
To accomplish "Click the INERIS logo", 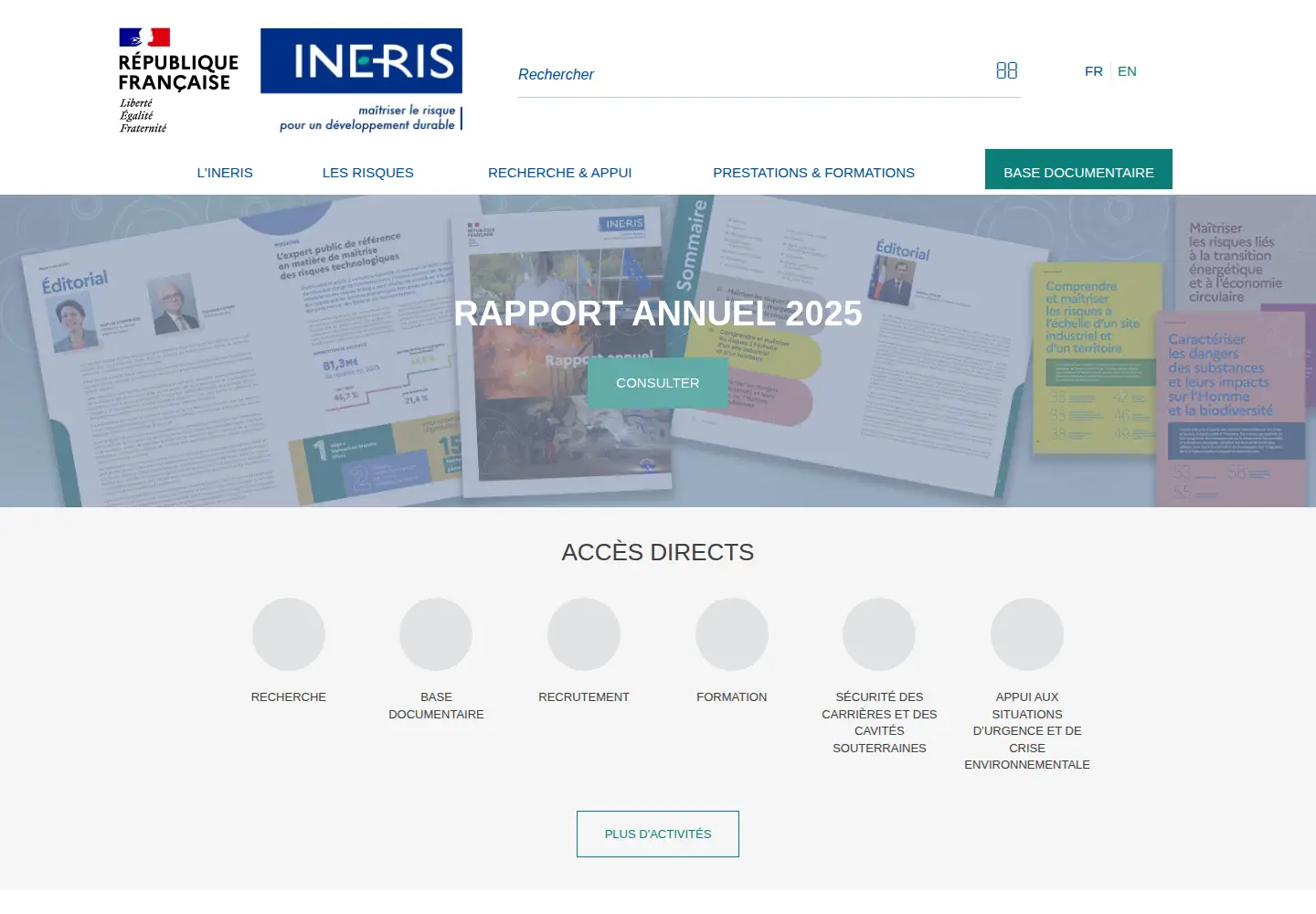I will click(362, 80).
